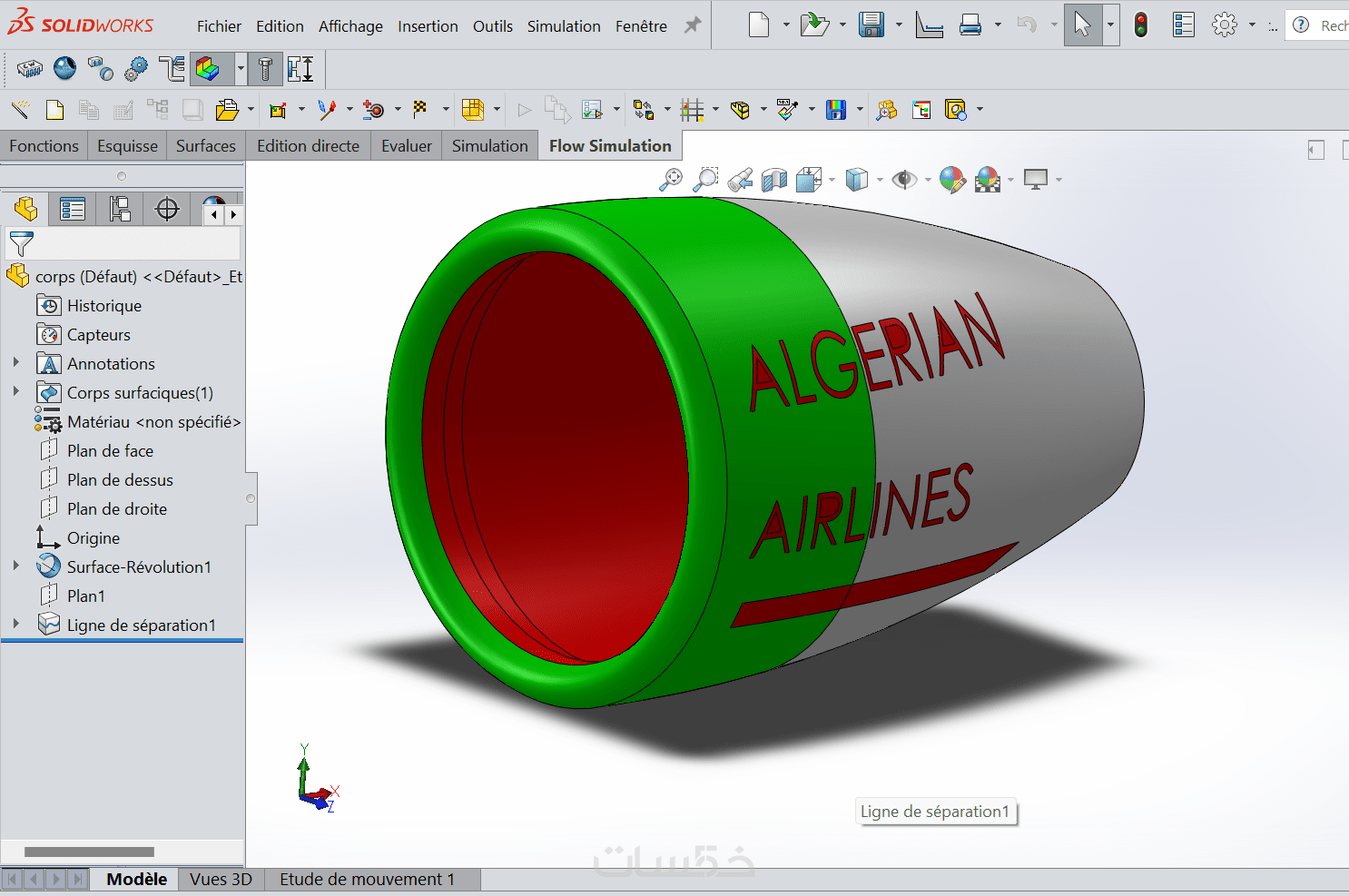The height and width of the screenshot is (896, 1349).
Task: Switch to the Evaluer tab
Action: tap(407, 146)
